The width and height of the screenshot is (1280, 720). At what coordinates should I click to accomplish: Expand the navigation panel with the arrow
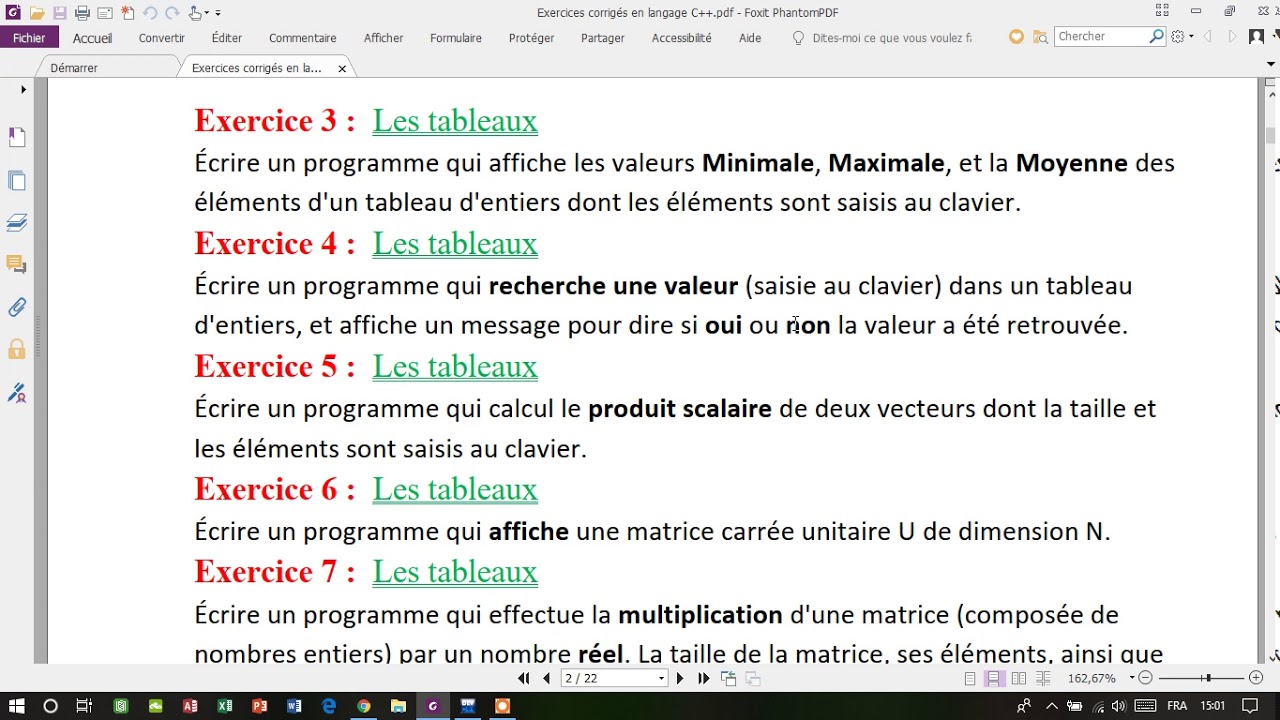(23, 90)
